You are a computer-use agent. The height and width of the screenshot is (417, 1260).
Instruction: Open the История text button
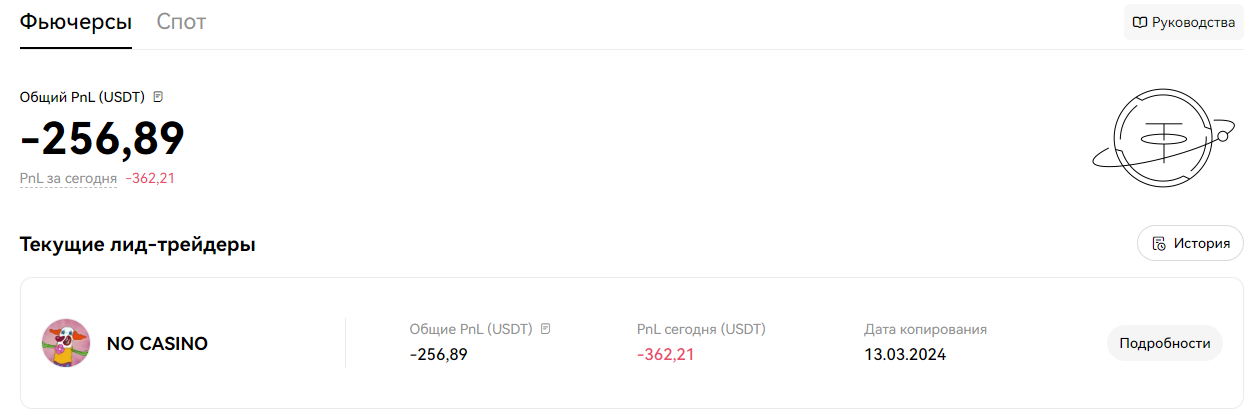tap(1201, 243)
